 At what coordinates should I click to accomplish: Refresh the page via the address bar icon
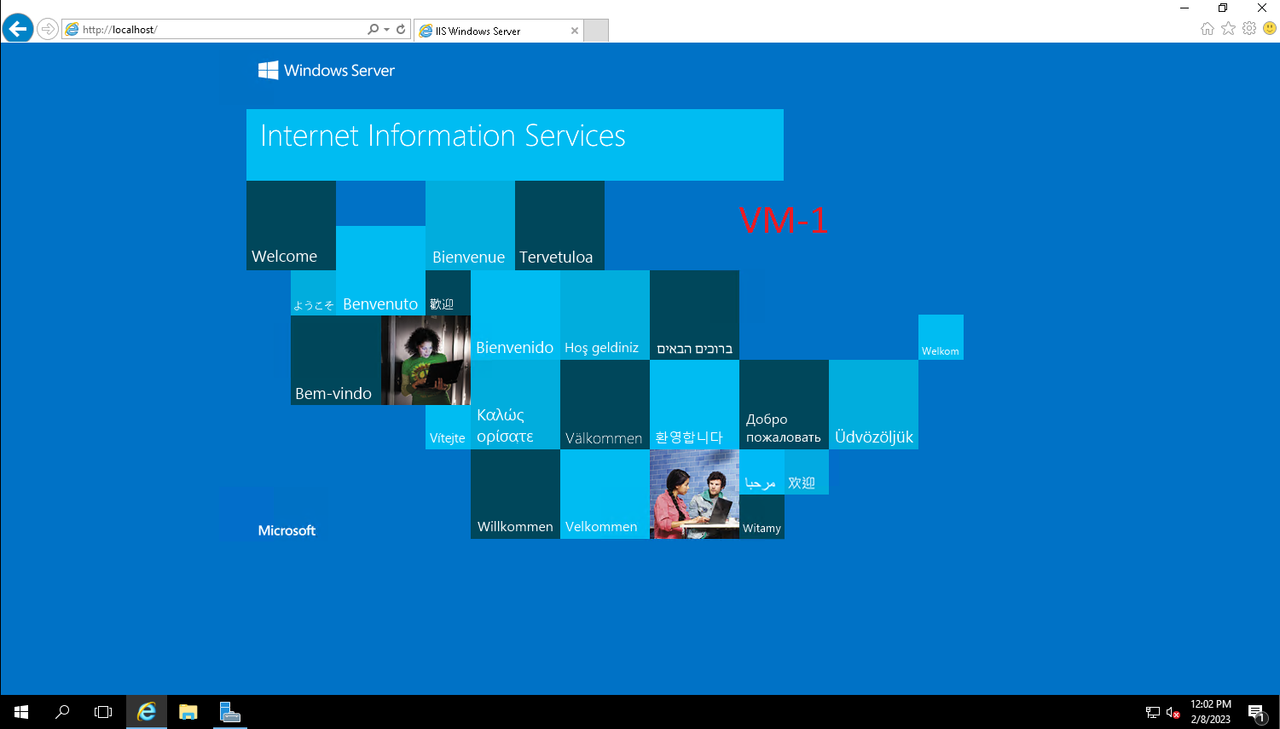401,28
